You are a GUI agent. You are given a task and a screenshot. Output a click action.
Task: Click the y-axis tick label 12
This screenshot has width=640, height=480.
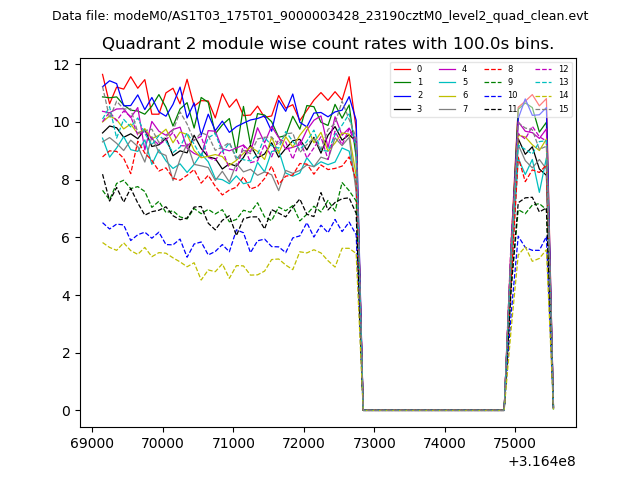pos(60,65)
